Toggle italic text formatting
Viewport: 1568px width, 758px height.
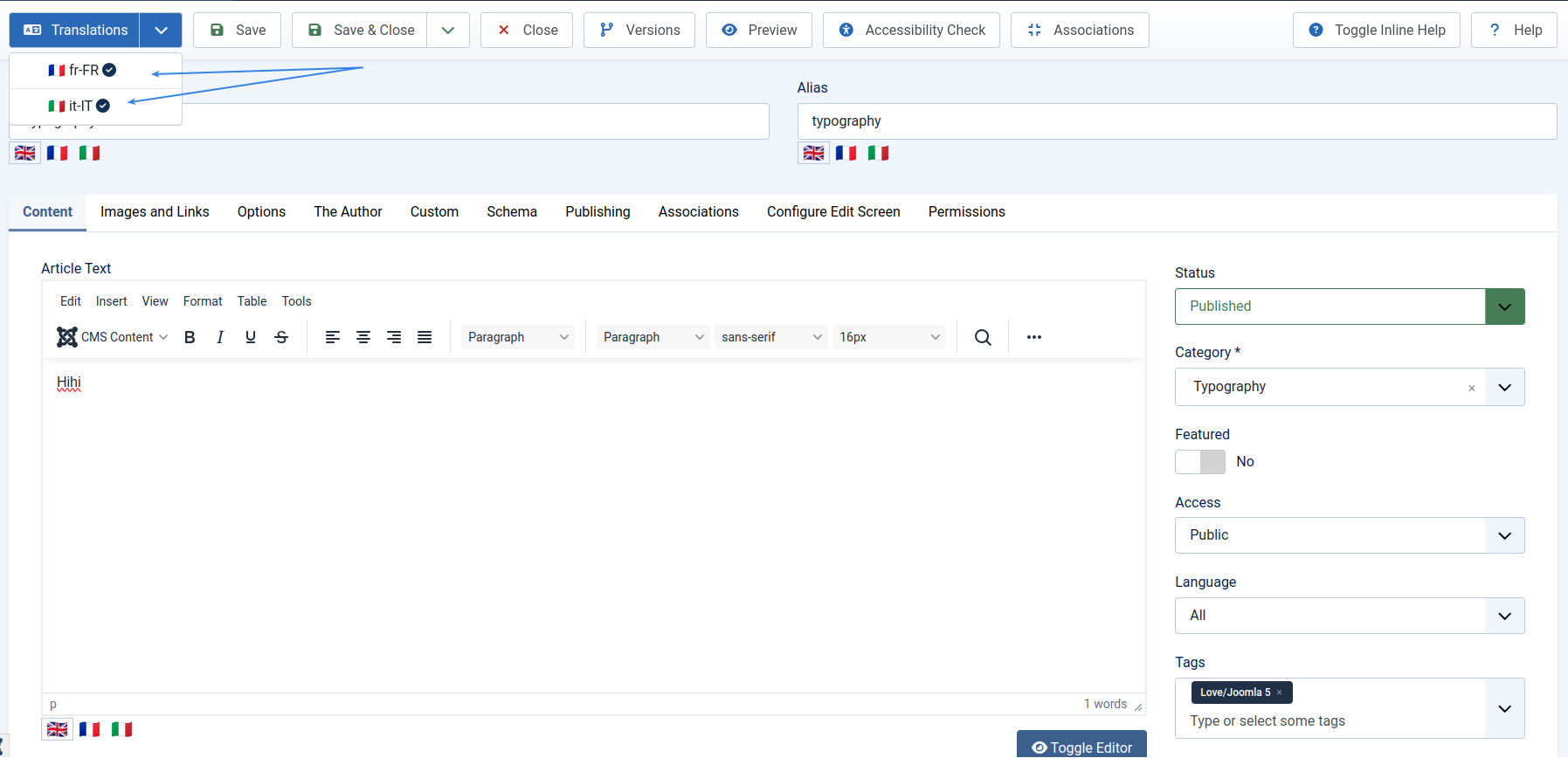tap(220, 337)
